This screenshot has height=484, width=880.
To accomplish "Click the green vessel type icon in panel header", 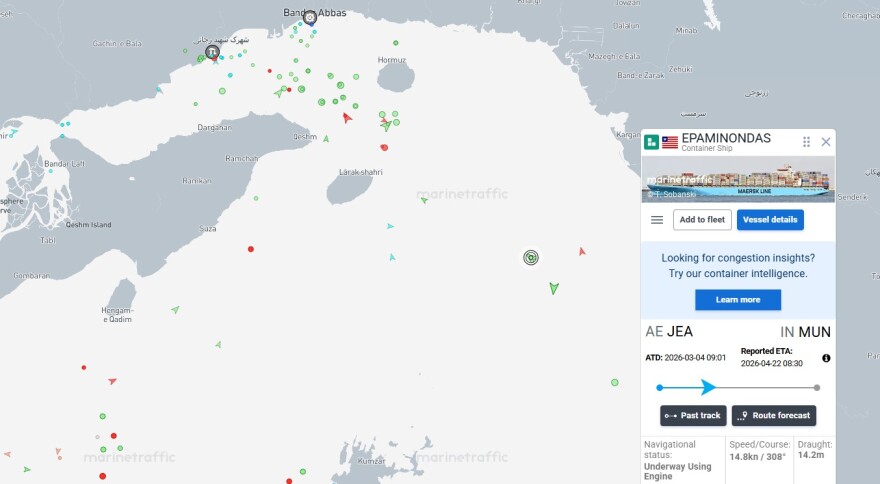I will coord(651,143).
